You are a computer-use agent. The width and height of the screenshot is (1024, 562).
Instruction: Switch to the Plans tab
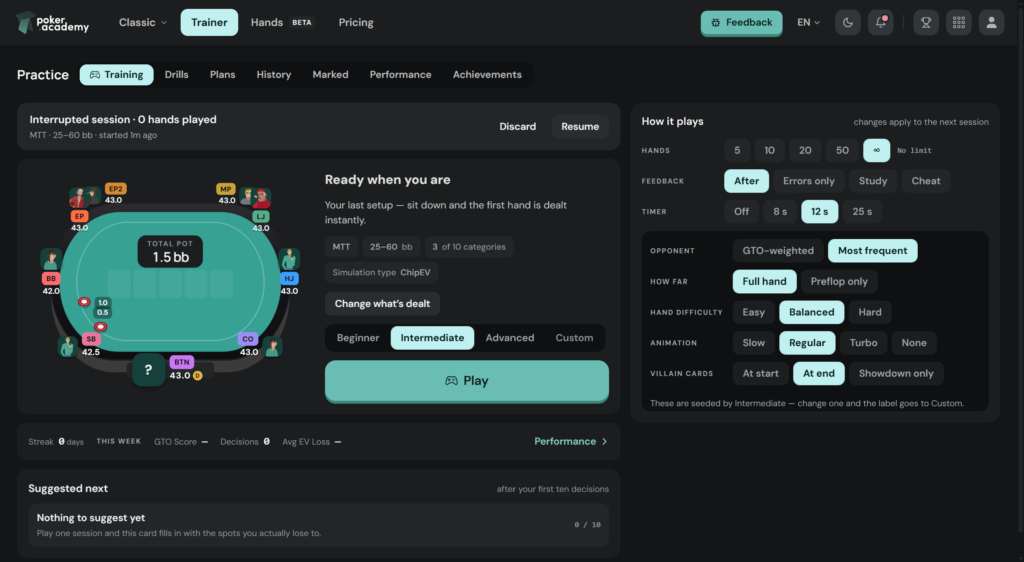[x=222, y=74]
